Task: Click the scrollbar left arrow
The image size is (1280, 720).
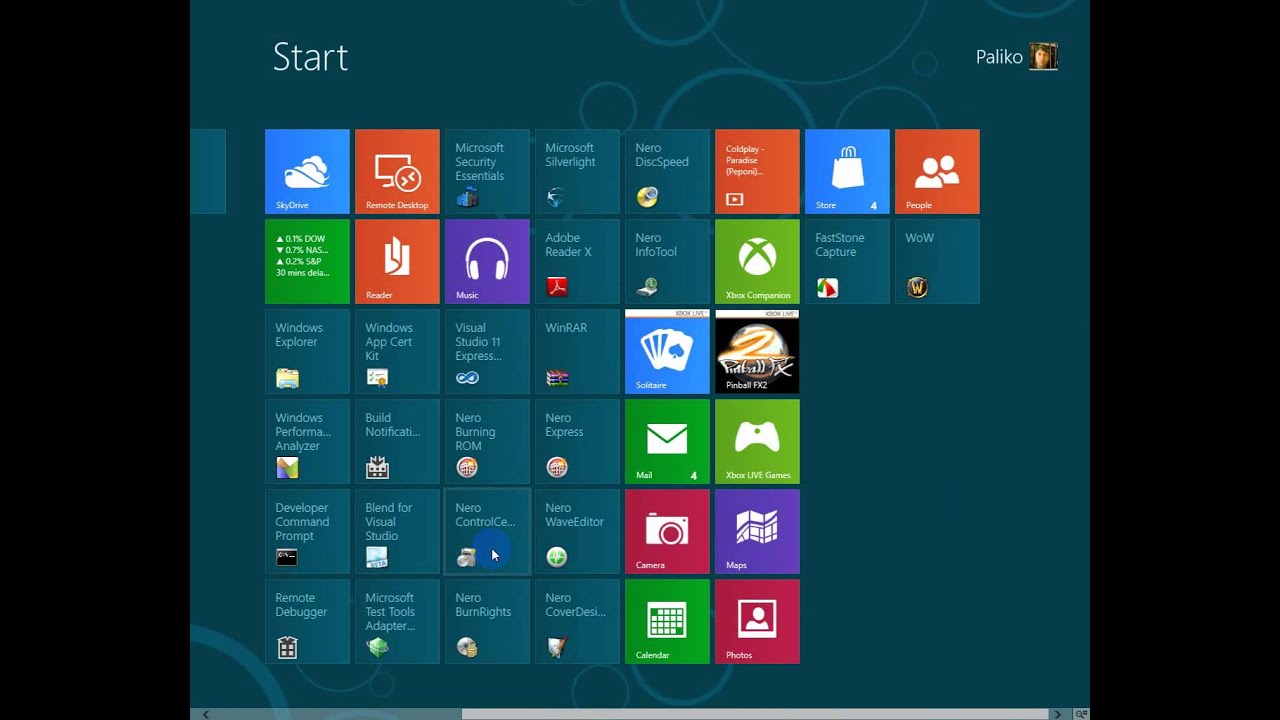Action: click(207, 714)
